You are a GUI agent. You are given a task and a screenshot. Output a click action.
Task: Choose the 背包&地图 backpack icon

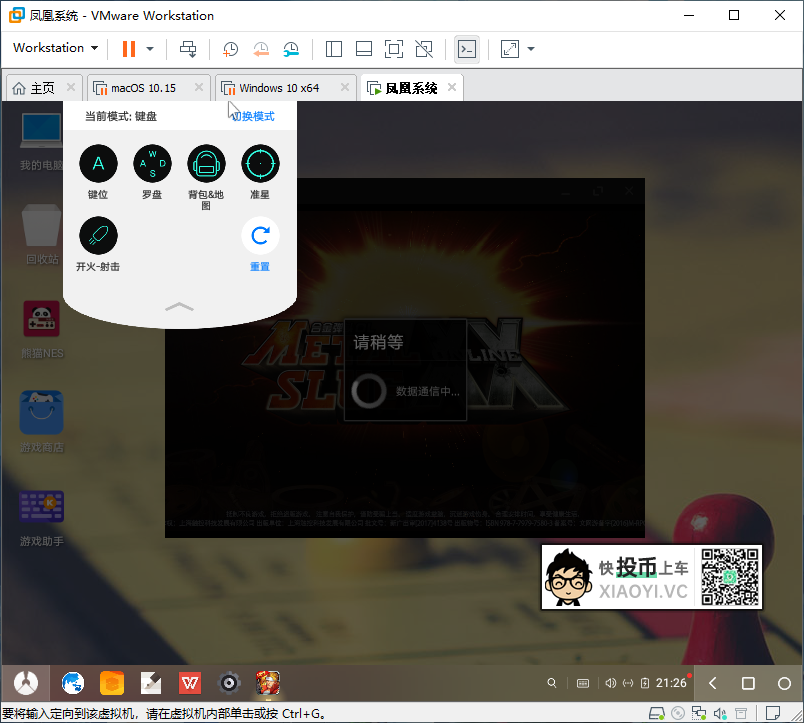point(206,164)
